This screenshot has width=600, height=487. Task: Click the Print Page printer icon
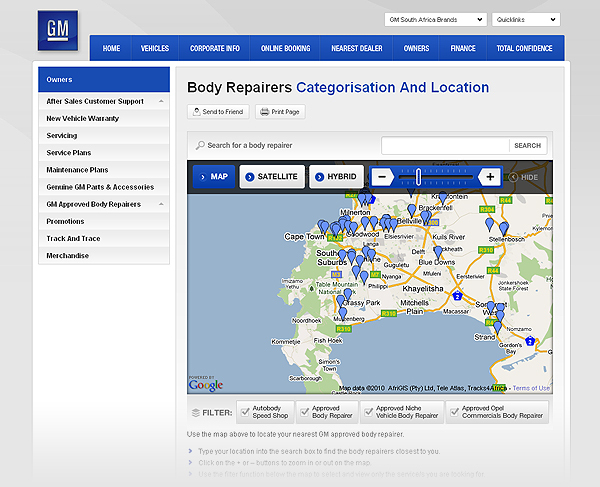point(264,112)
